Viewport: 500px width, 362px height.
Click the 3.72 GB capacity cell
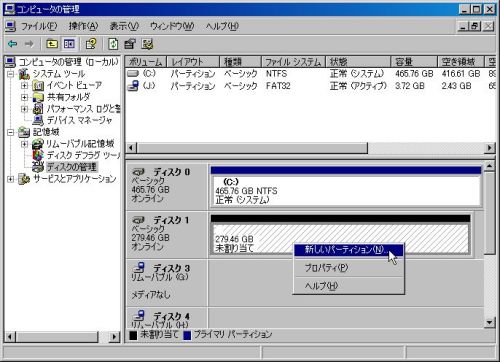410,86
